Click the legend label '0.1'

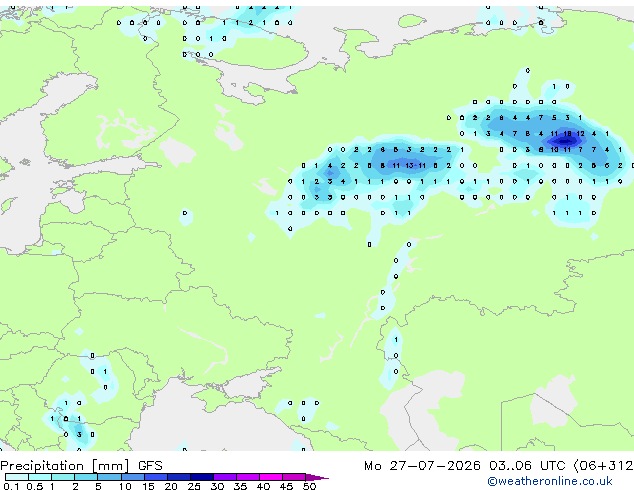coord(12,486)
